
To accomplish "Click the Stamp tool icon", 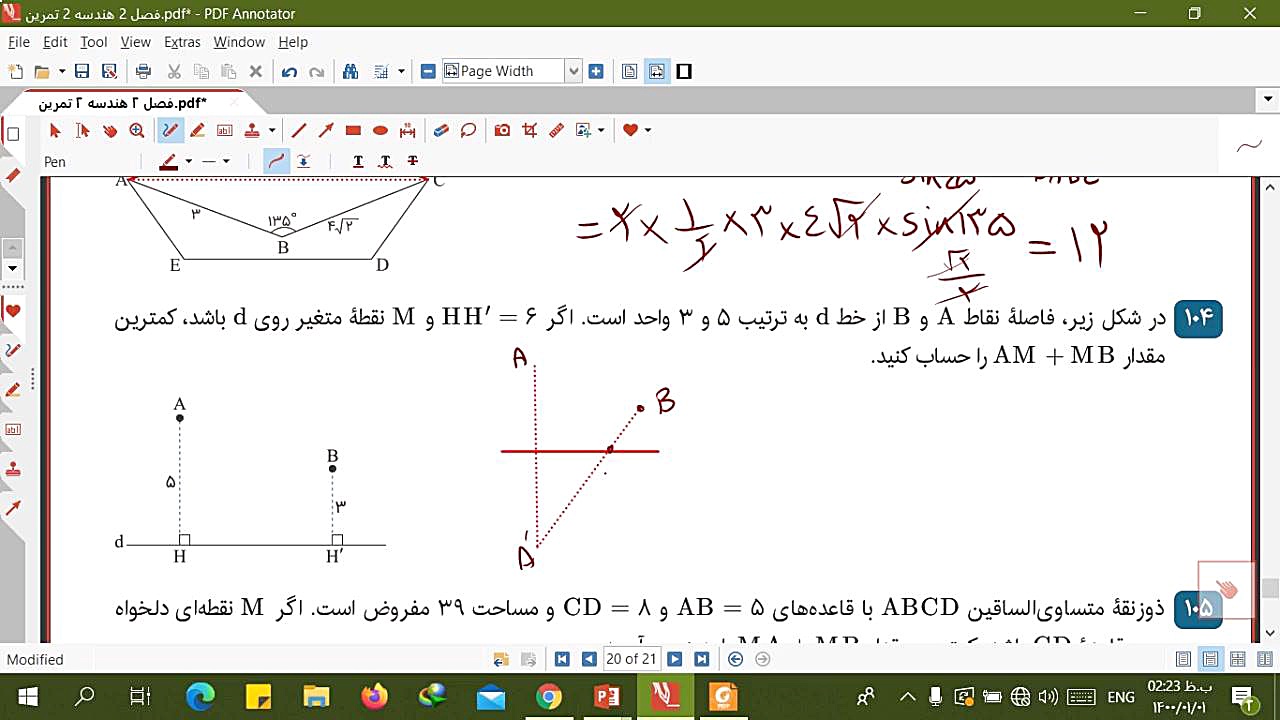I will [x=252, y=130].
